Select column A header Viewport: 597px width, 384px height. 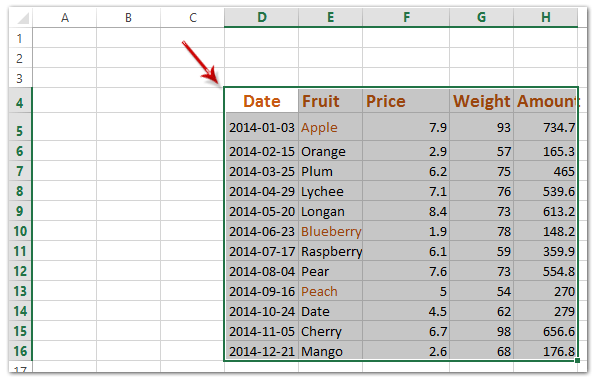(65, 18)
